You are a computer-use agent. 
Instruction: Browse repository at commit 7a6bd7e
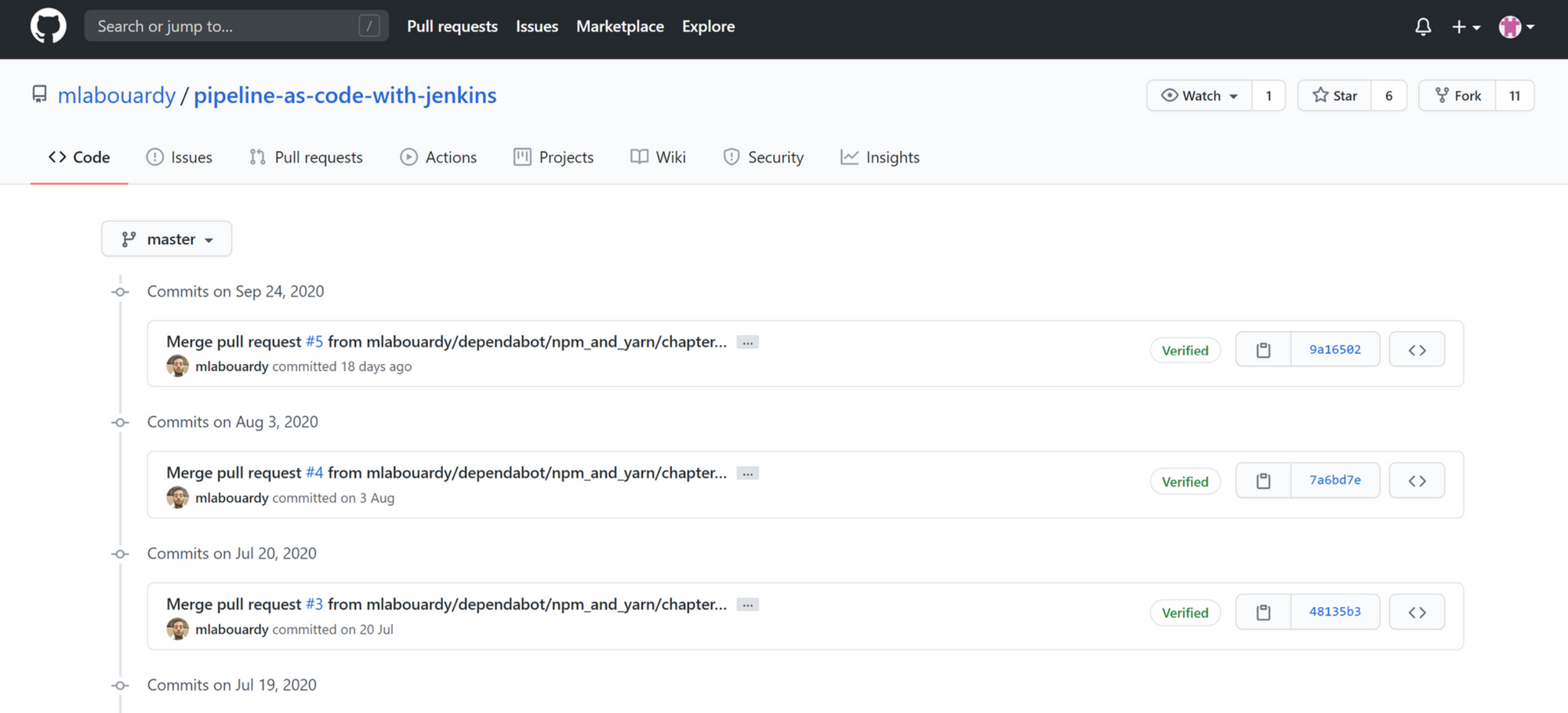[x=1417, y=481]
